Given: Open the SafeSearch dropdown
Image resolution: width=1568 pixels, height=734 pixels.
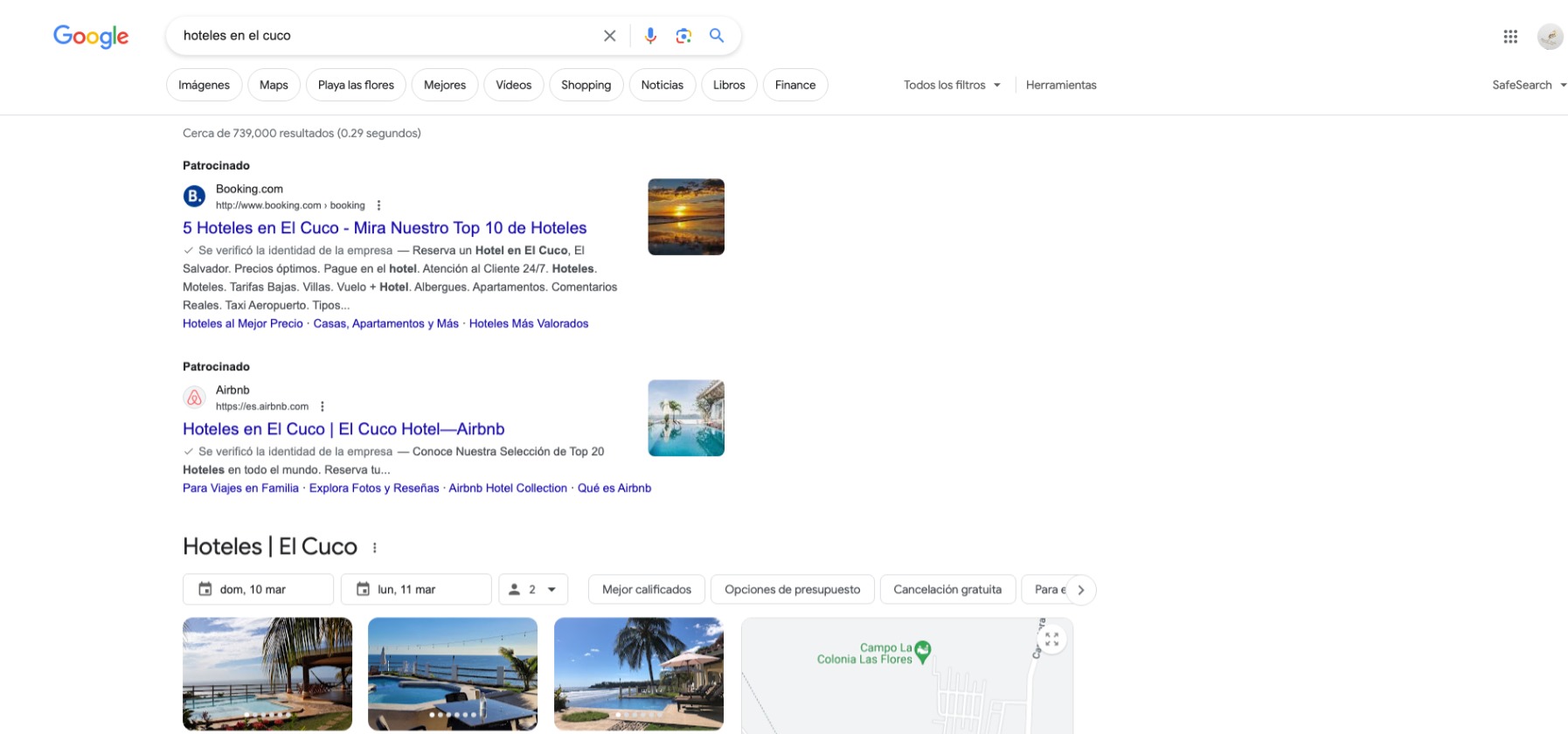Looking at the screenshot, I should tap(1529, 85).
